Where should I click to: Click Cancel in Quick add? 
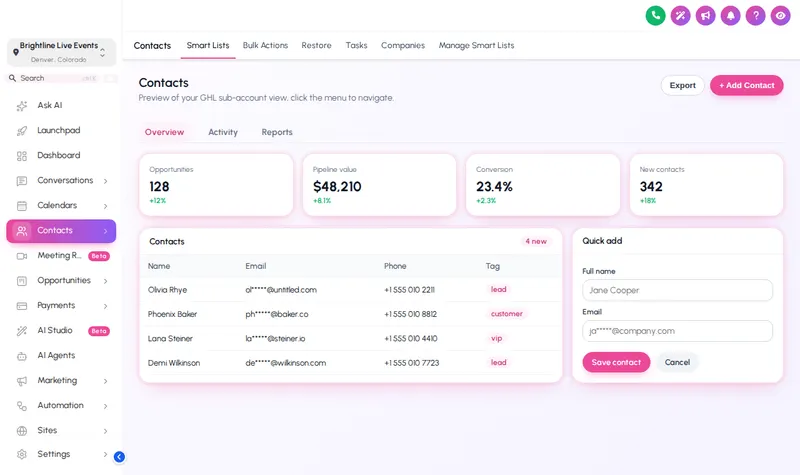(677, 362)
